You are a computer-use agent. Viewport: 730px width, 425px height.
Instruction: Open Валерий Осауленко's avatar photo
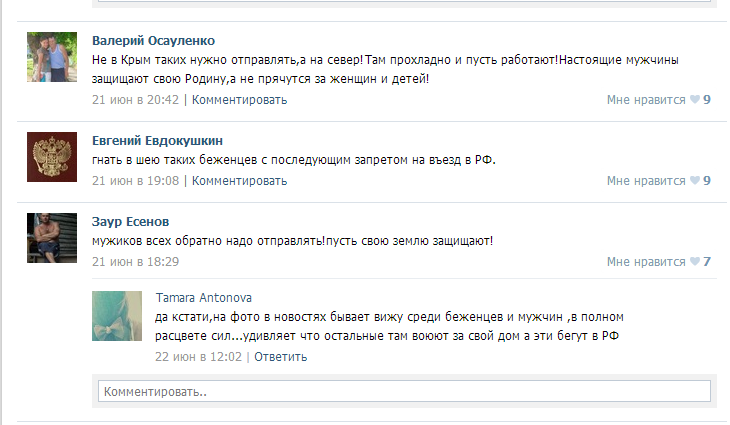tap(52, 57)
